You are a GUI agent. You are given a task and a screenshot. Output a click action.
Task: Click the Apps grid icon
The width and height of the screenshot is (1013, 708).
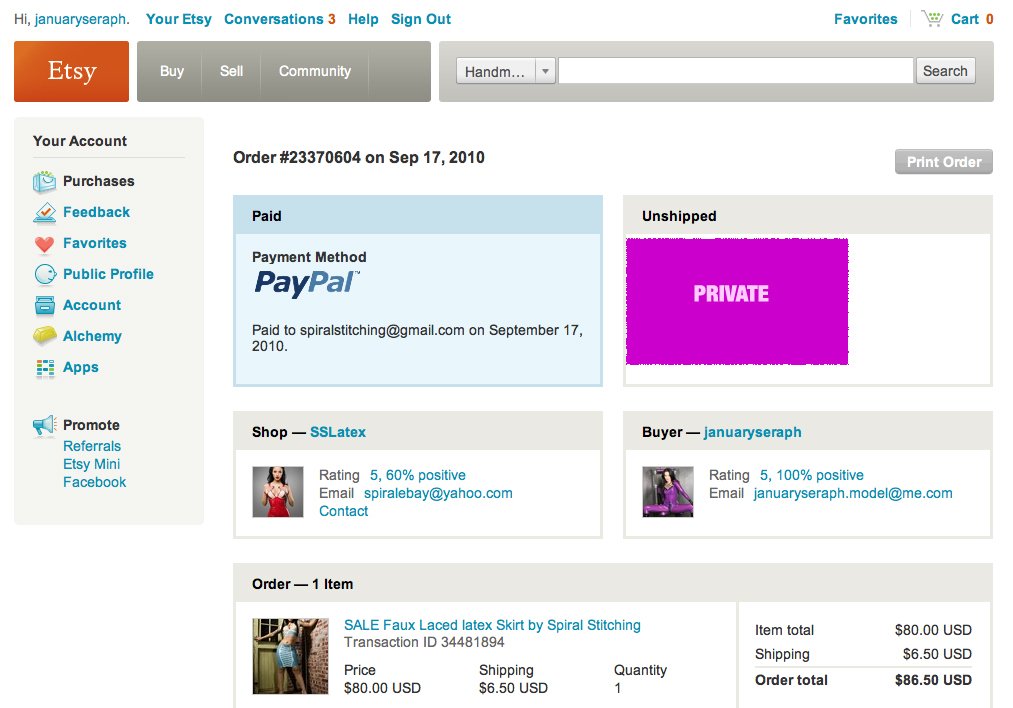coord(45,368)
